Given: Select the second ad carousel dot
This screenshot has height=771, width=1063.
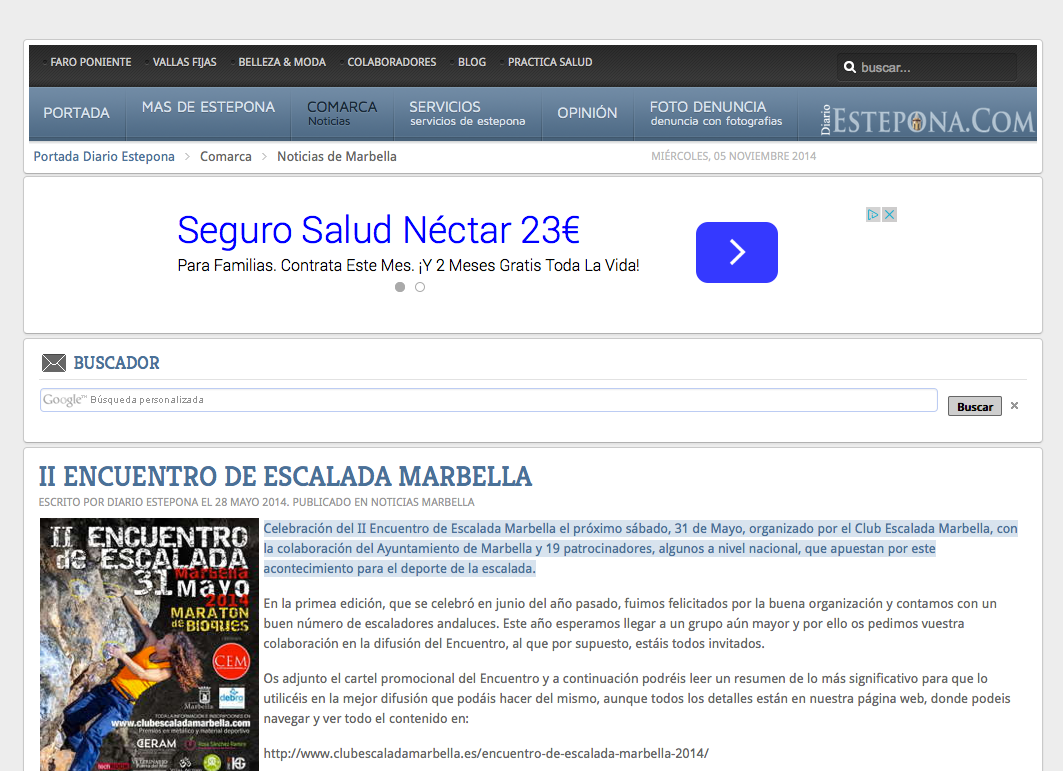Looking at the screenshot, I should (420, 287).
